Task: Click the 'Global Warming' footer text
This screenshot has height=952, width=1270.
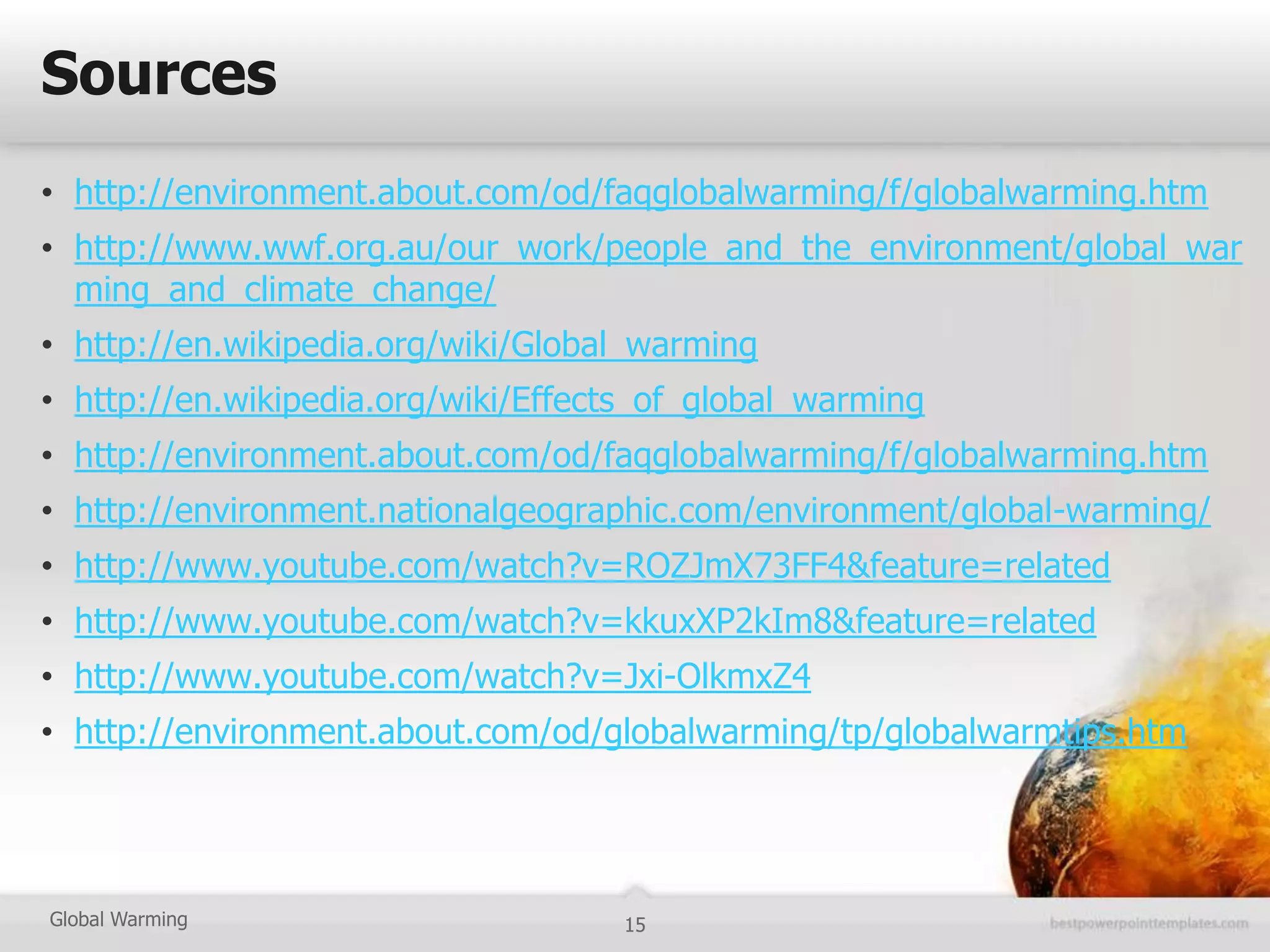Action: tap(118, 919)
